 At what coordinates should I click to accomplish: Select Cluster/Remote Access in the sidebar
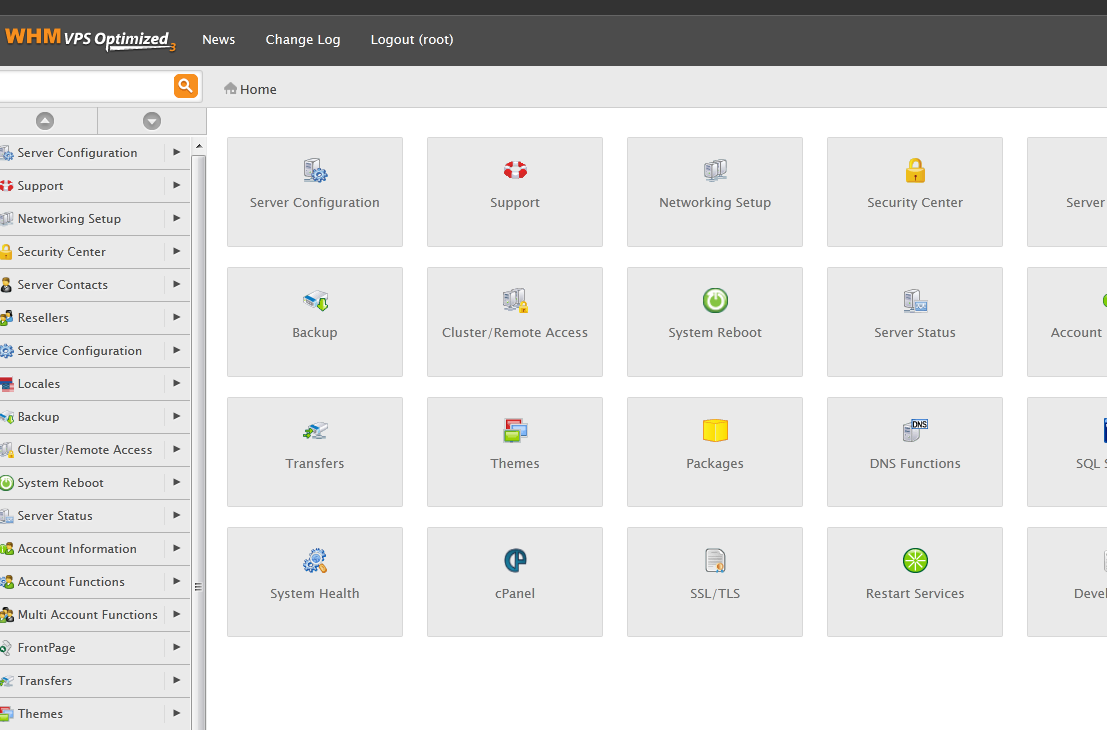(x=85, y=450)
